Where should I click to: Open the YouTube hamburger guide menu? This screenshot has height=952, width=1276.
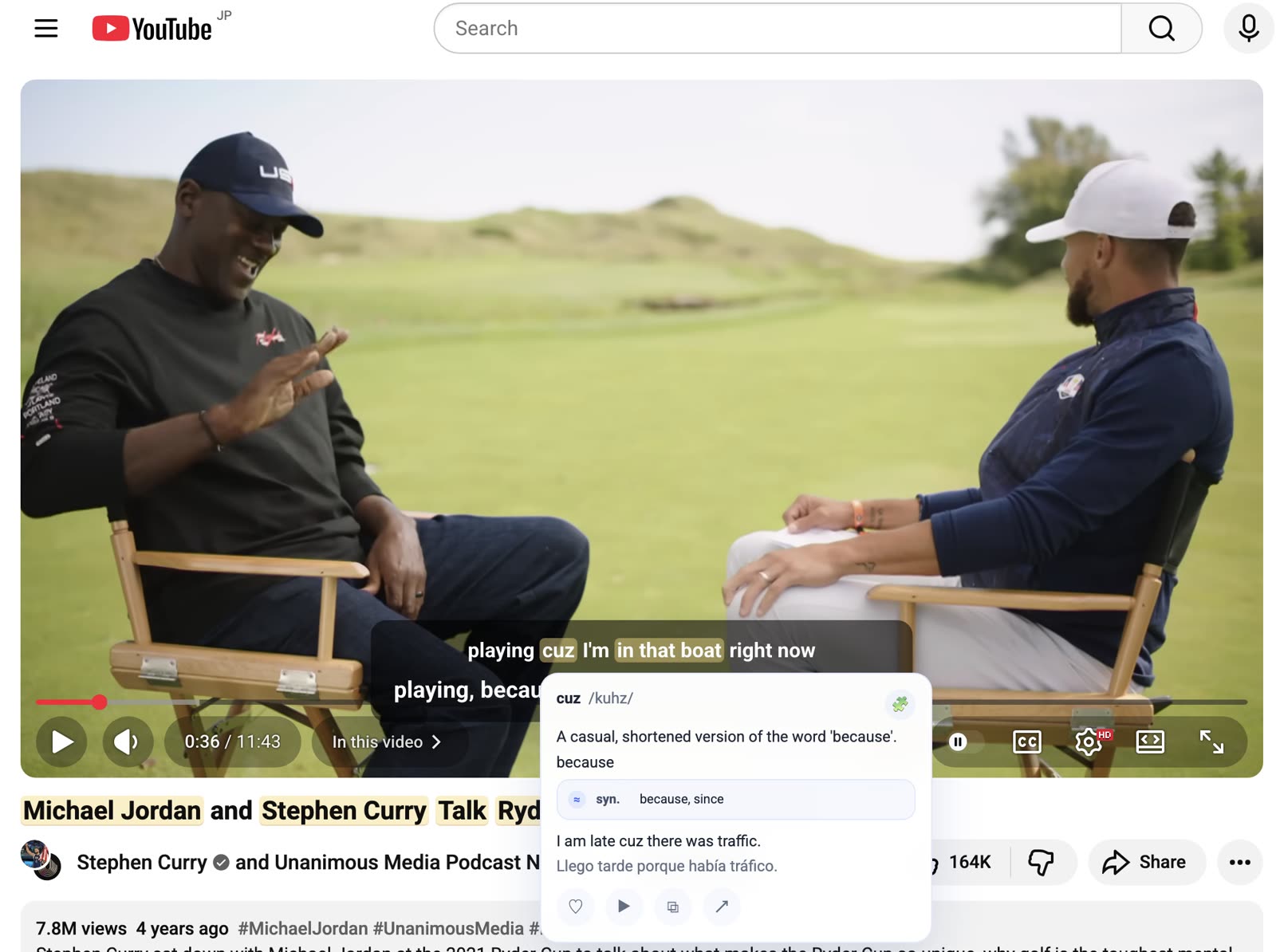[46, 29]
